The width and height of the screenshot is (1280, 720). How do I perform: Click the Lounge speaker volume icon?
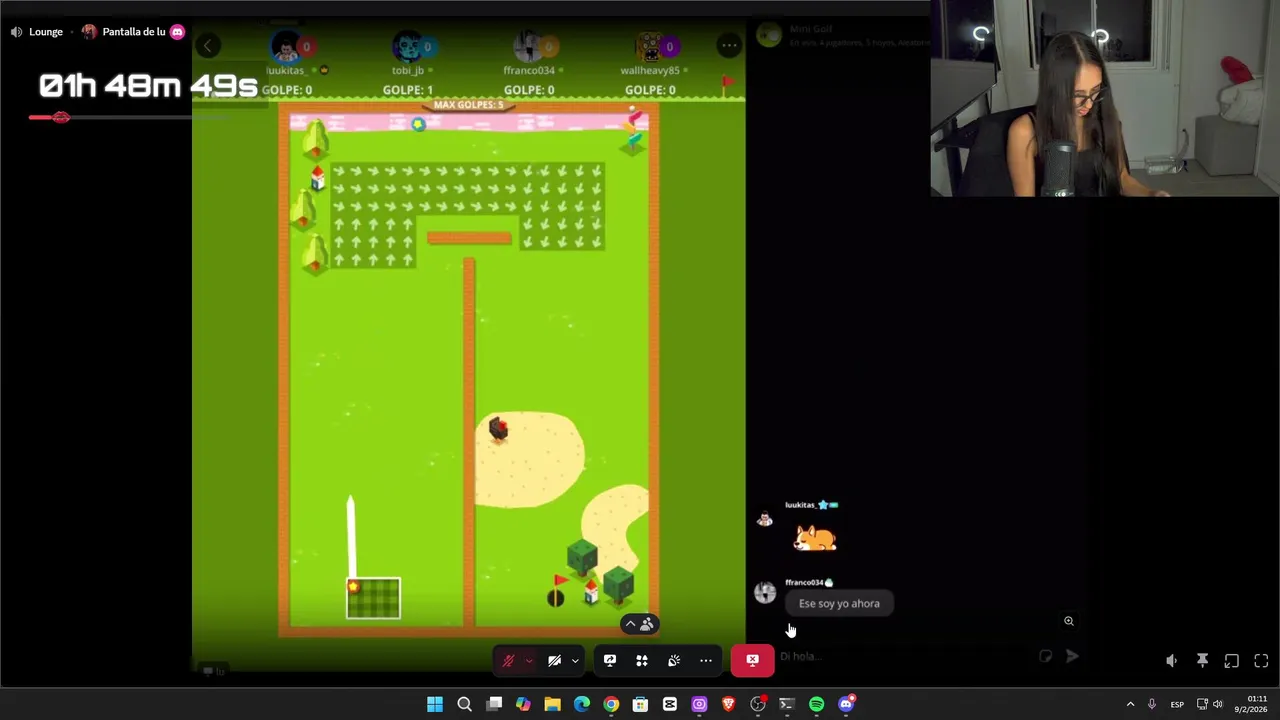coord(16,32)
